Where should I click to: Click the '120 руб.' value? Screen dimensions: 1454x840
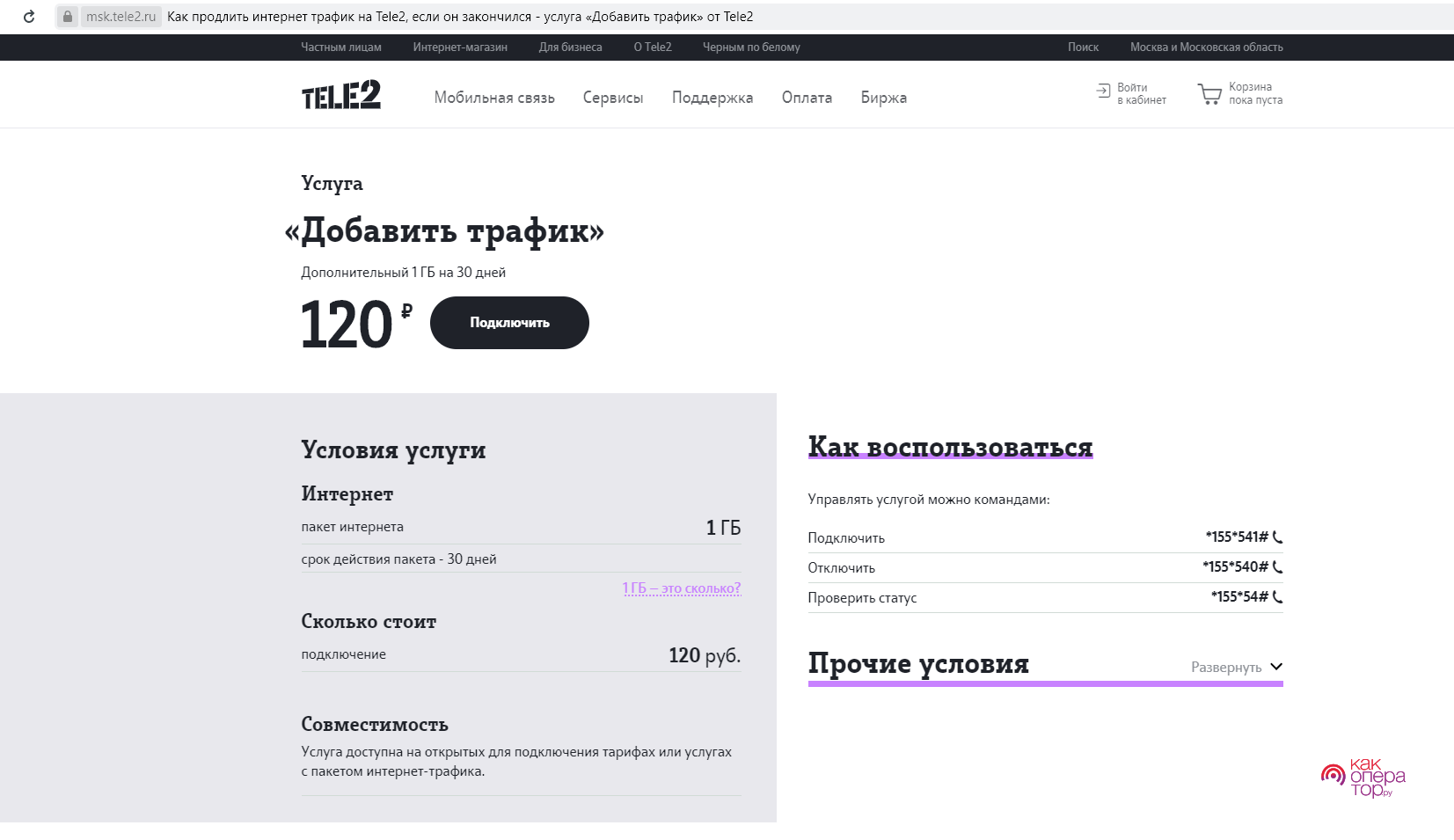coord(705,655)
